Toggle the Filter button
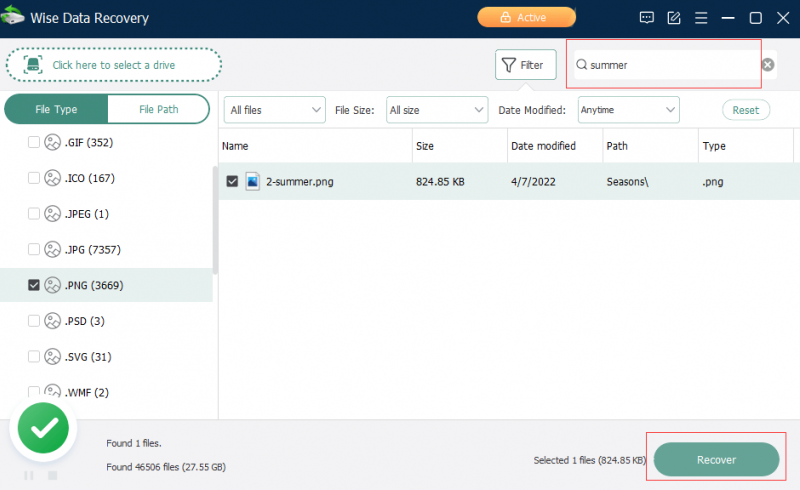This screenshot has width=800, height=490. 526,65
